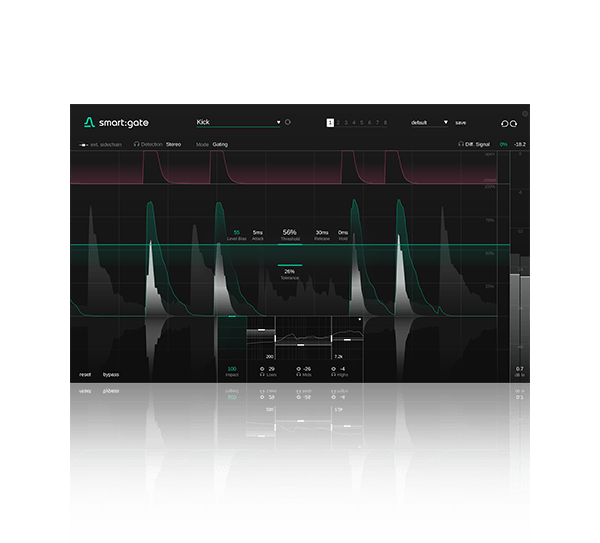
Task: Click the 7.2k crossover frequency label
Action: 338,357
